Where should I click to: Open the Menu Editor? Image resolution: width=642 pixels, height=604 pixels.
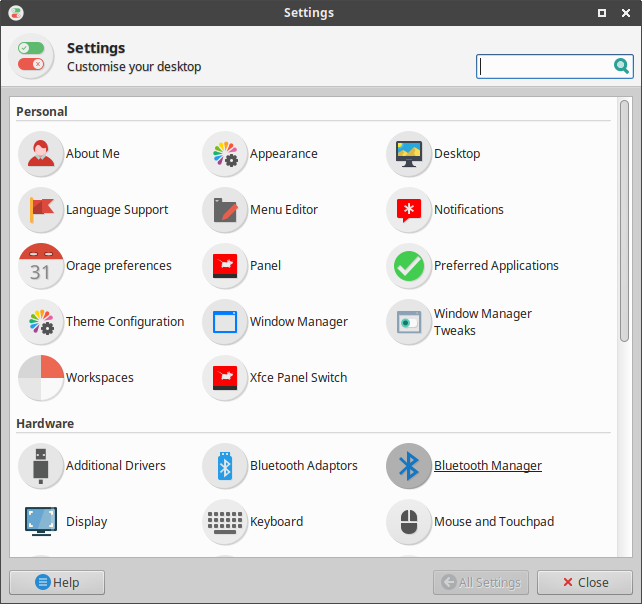pos(225,210)
